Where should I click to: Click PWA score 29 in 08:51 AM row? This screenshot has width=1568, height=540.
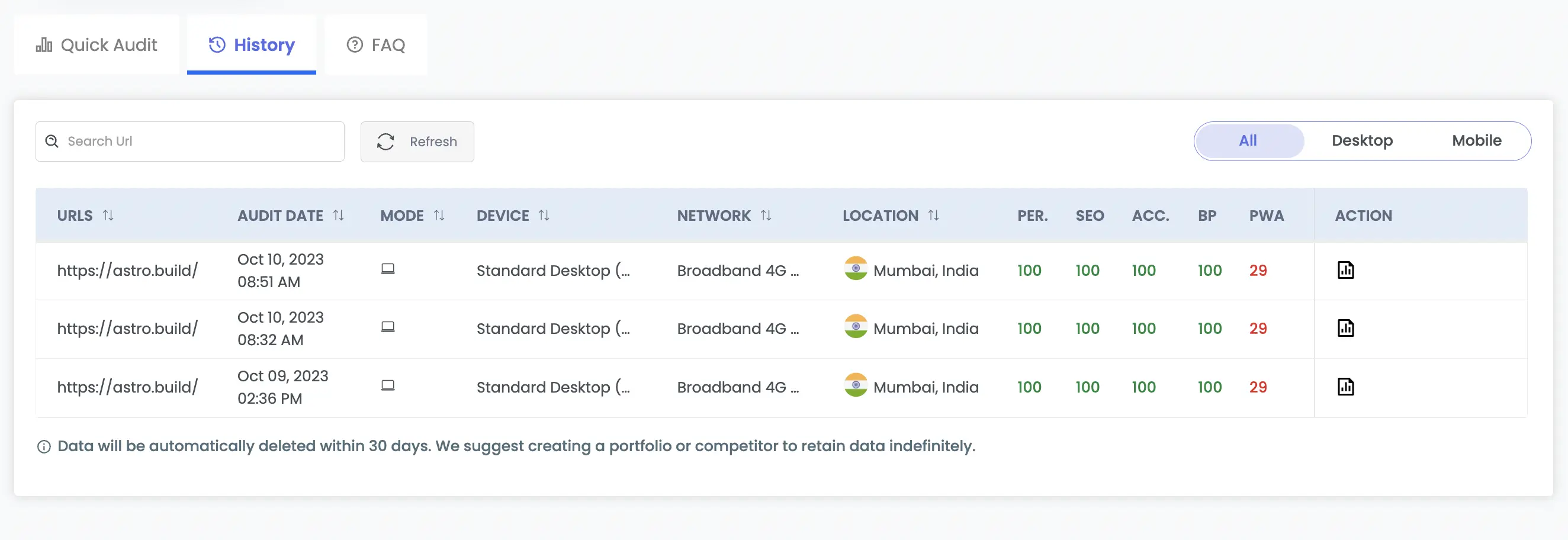[x=1258, y=271]
